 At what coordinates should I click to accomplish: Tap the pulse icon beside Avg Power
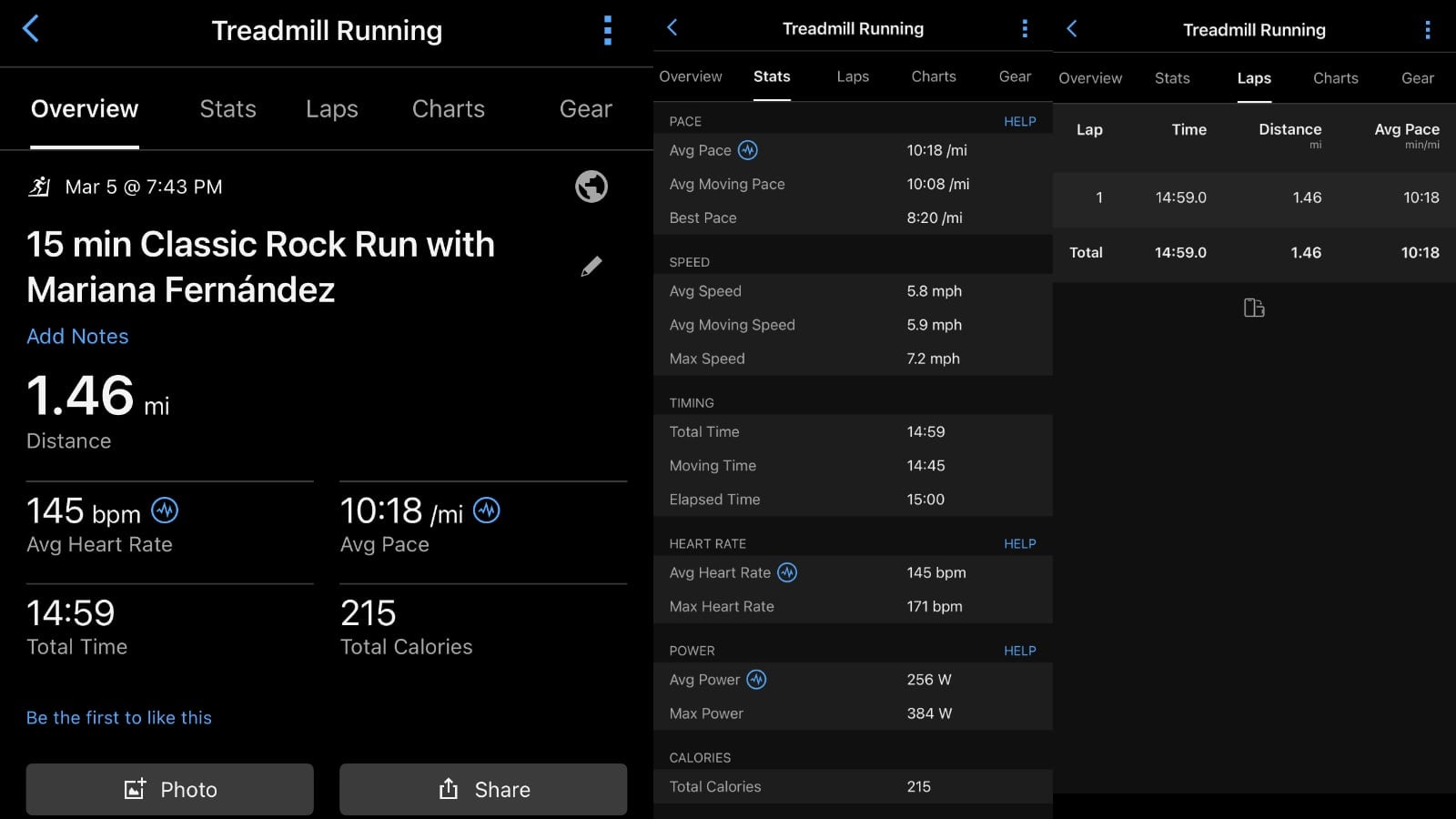[756, 680]
